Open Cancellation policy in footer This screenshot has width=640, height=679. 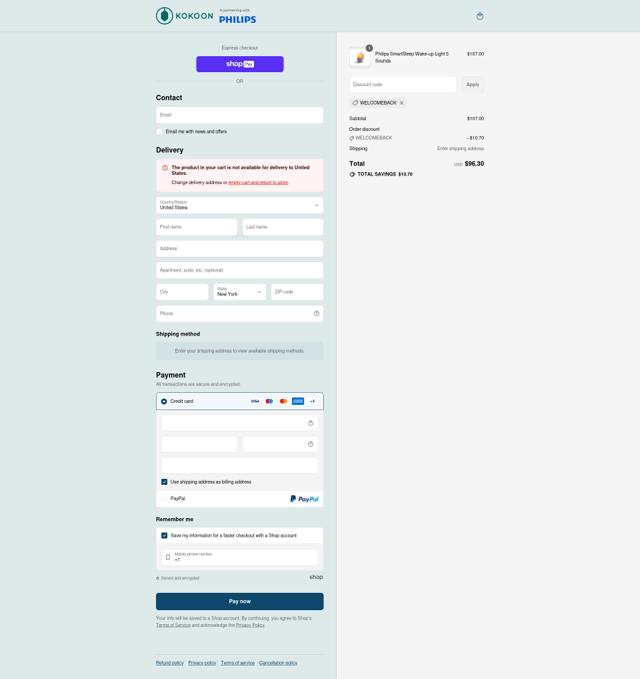278,663
